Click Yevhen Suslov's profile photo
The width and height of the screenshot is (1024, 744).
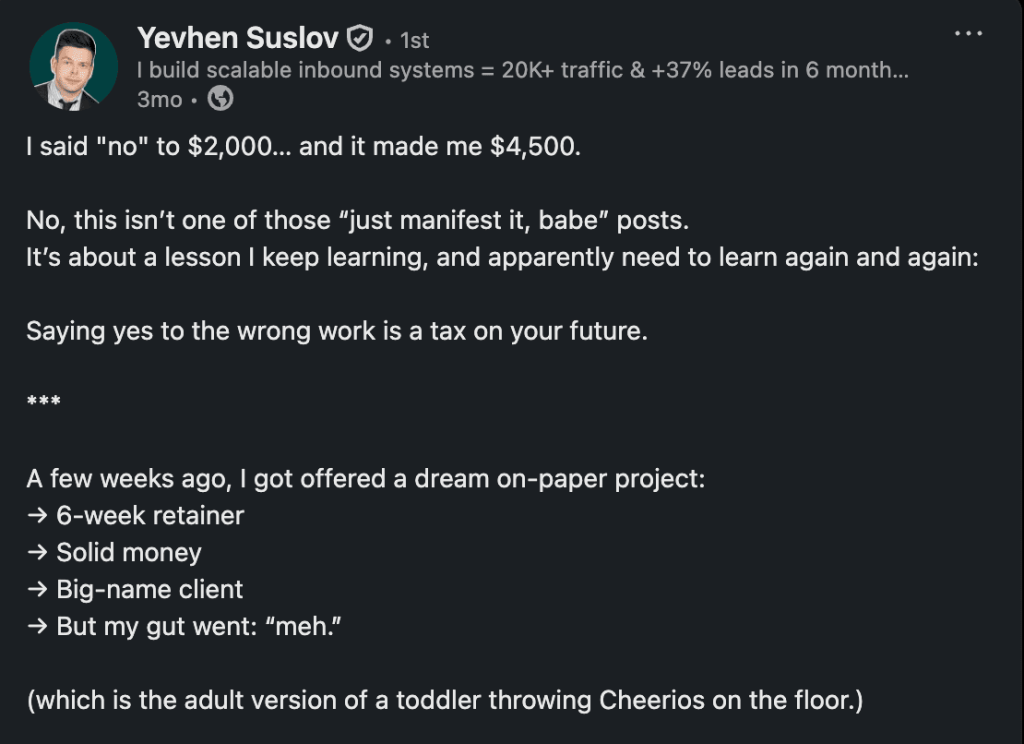(x=73, y=66)
